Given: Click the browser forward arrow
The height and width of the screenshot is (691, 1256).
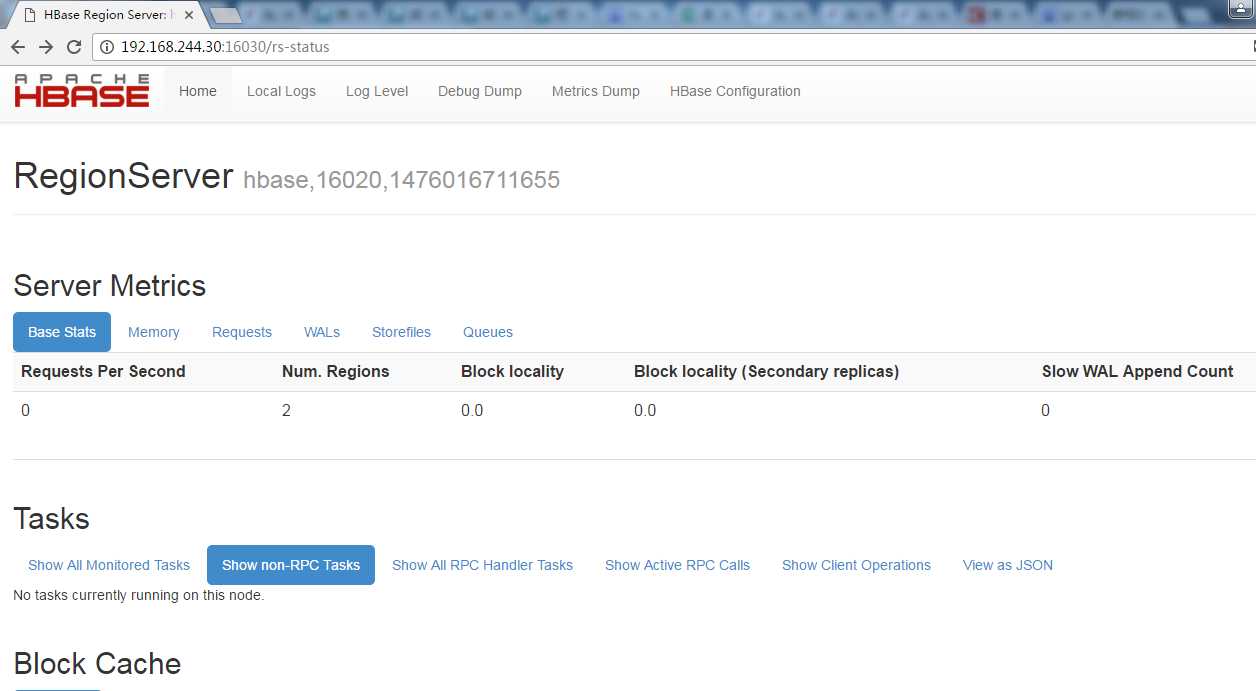Looking at the screenshot, I should click(45, 47).
